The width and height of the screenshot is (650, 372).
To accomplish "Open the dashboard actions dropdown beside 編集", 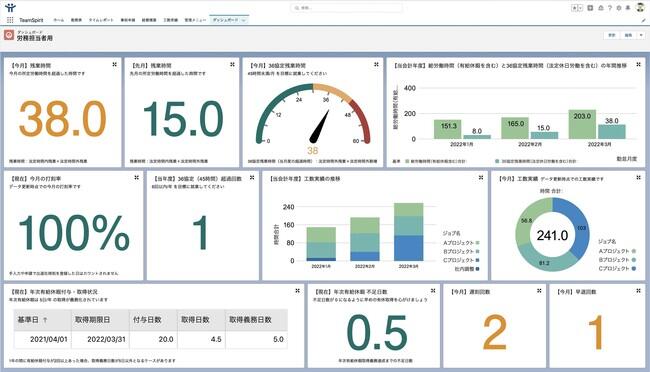I will click(x=641, y=35).
